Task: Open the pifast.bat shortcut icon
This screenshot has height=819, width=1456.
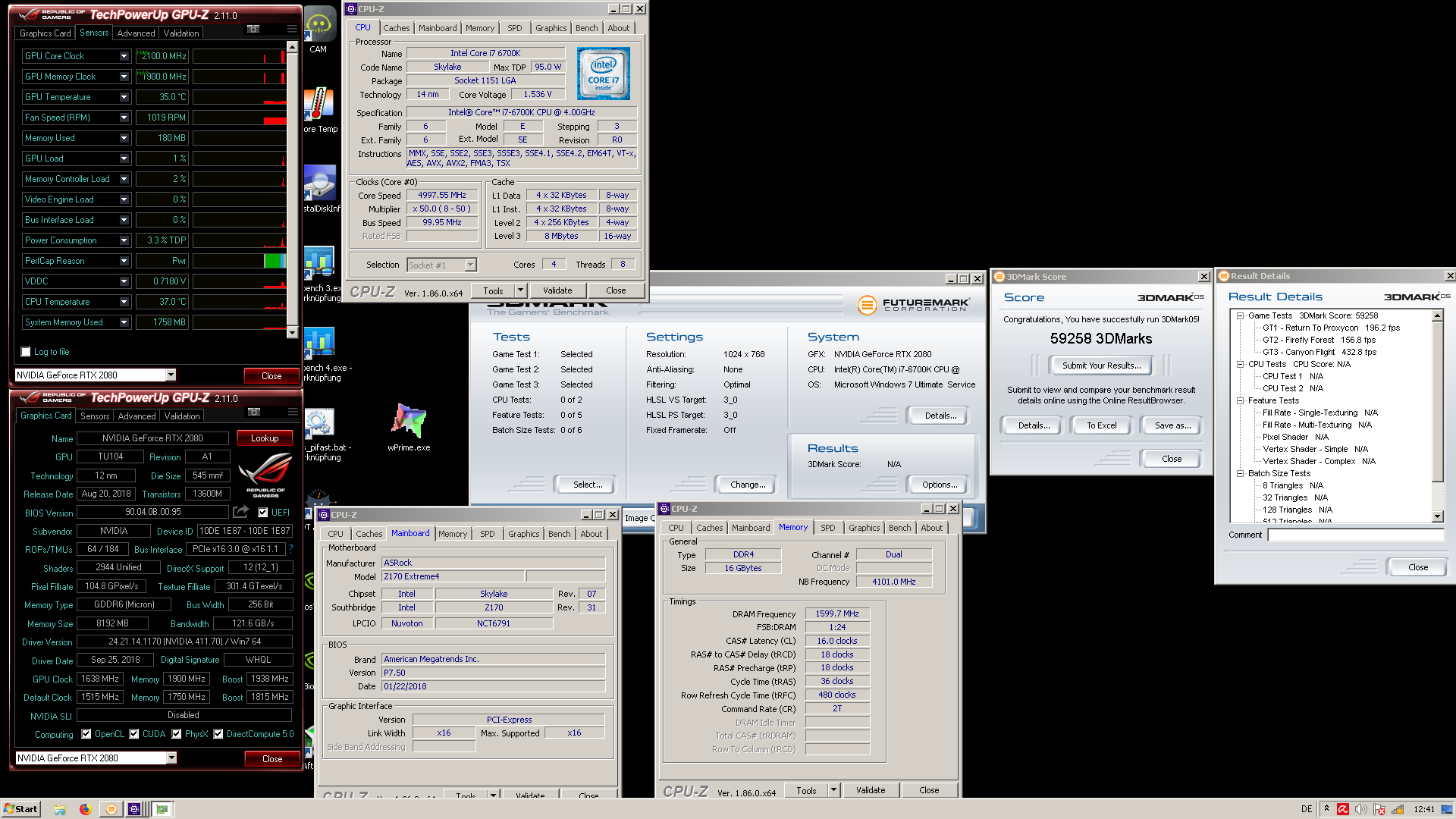Action: pos(319,422)
